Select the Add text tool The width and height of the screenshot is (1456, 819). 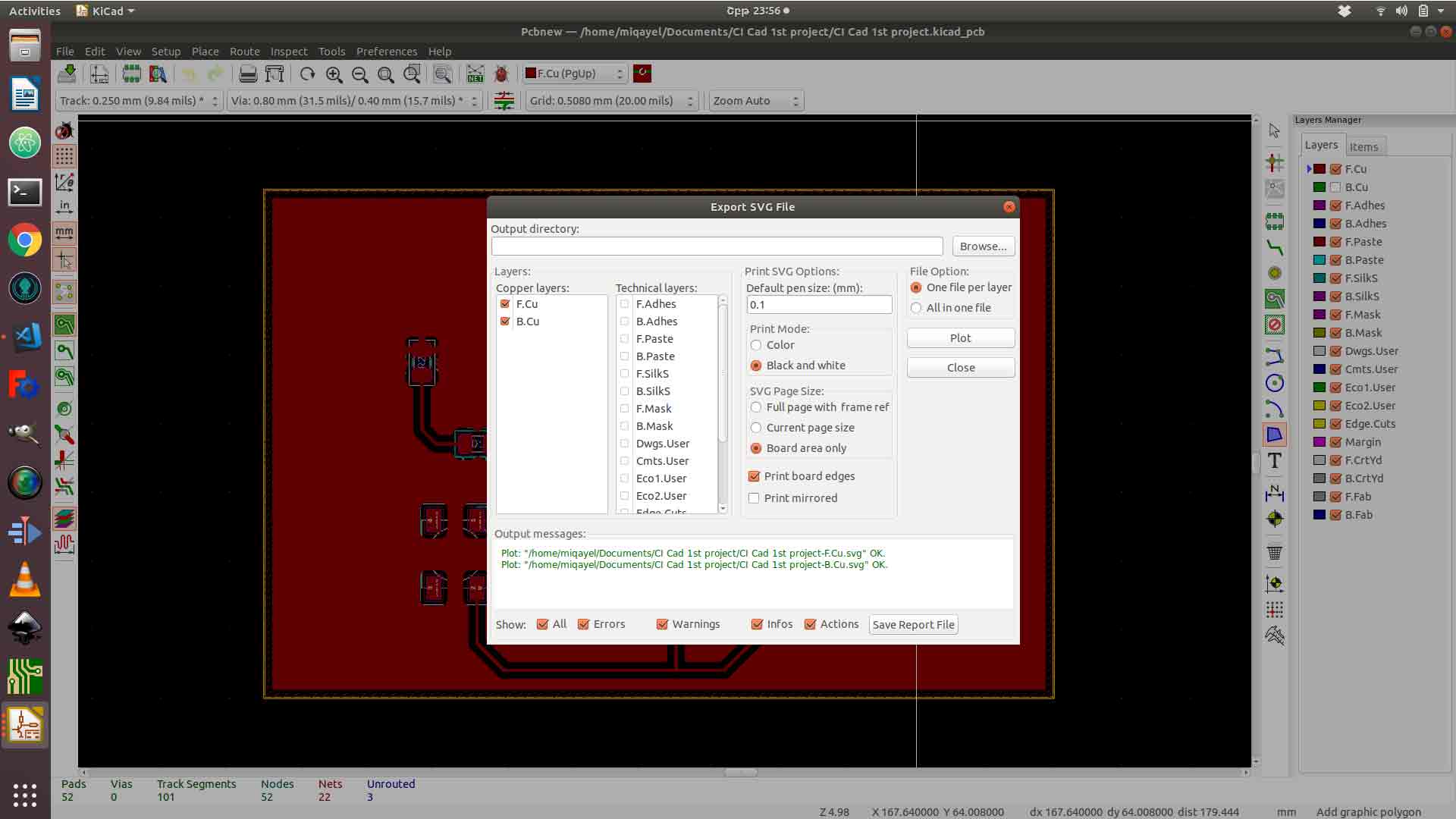click(x=1274, y=460)
